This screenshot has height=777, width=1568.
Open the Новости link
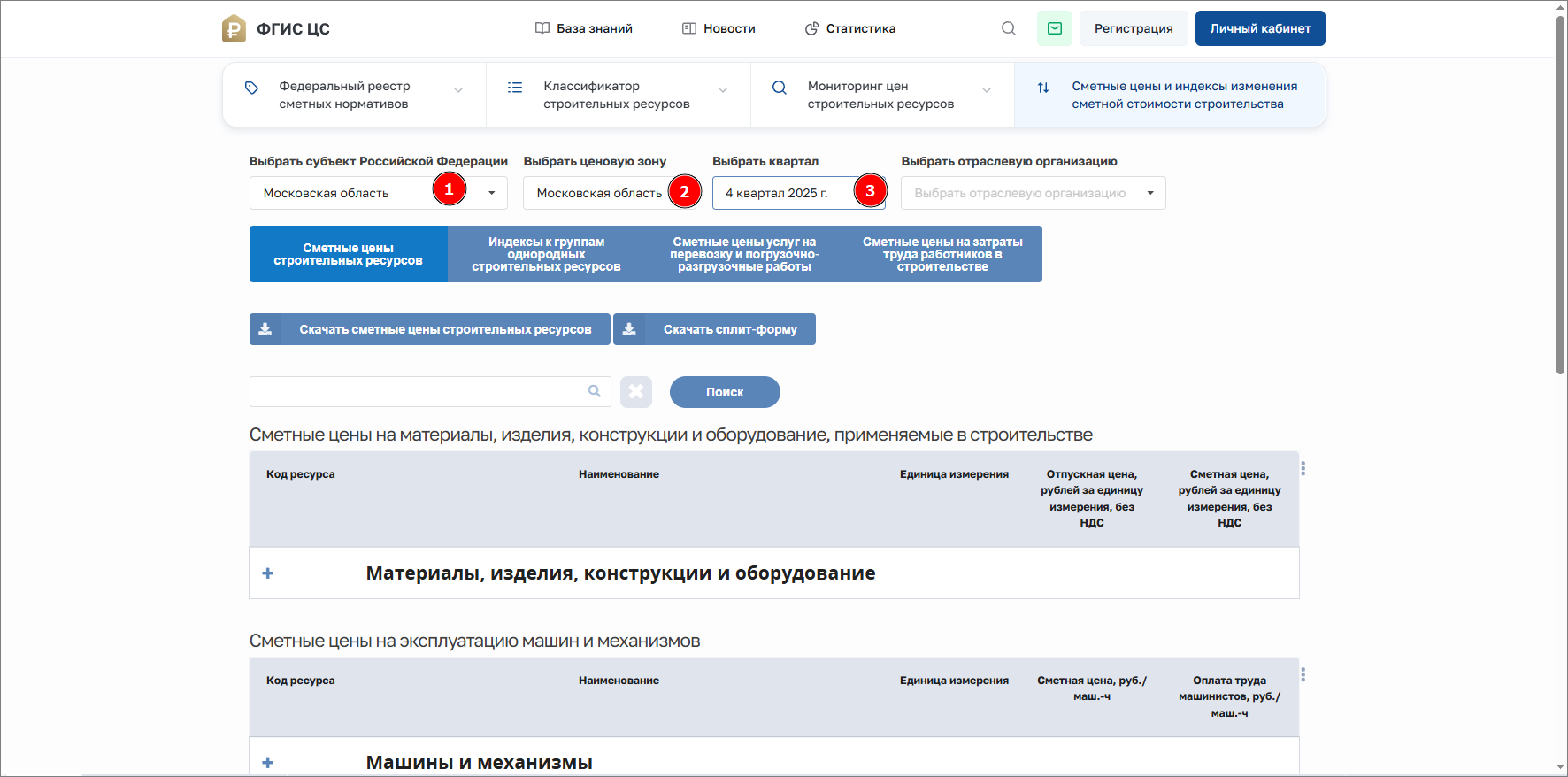719,28
